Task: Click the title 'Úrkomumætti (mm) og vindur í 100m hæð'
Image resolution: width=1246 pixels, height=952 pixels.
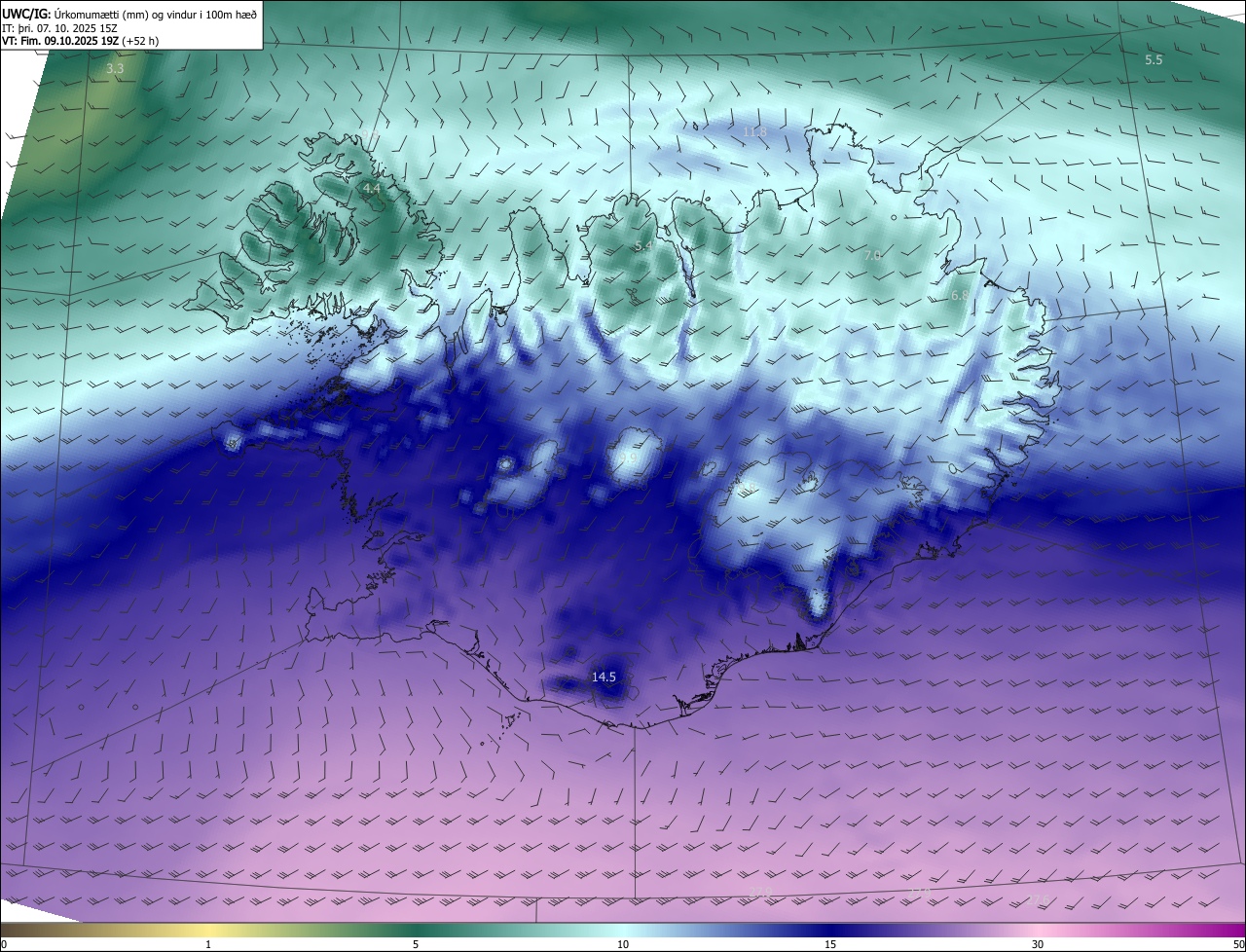Action: point(156,14)
